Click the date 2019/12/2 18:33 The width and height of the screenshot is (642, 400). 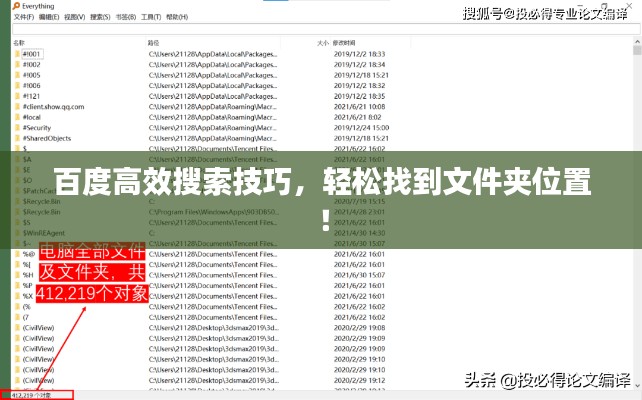(x=359, y=54)
